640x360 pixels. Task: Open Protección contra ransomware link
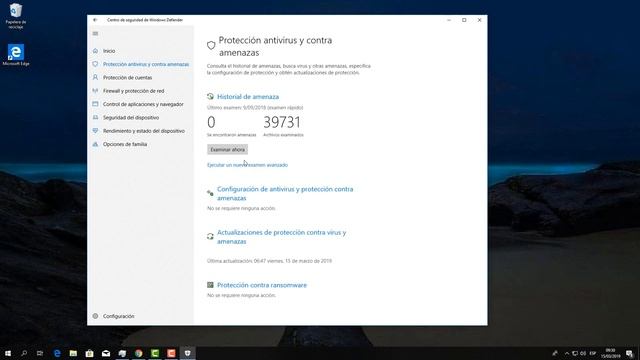(262, 285)
